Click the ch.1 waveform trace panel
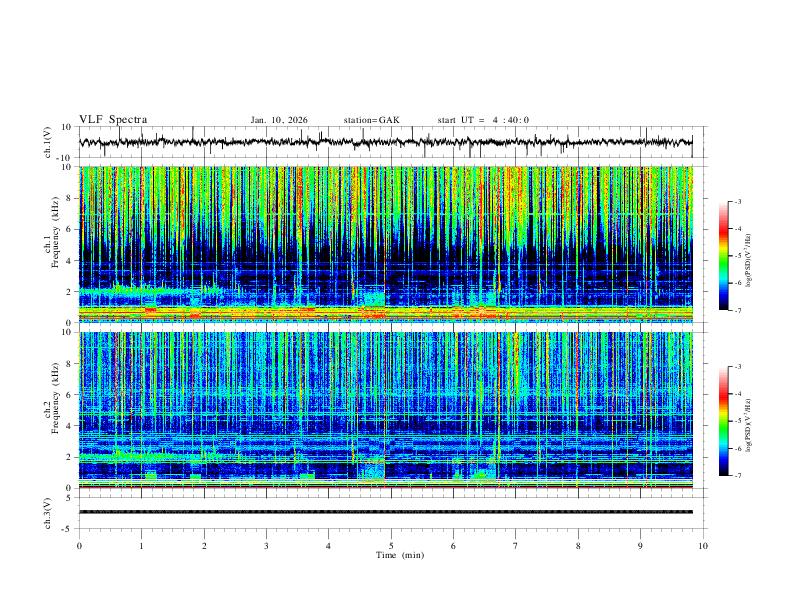792x612 pixels. (386, 142)
